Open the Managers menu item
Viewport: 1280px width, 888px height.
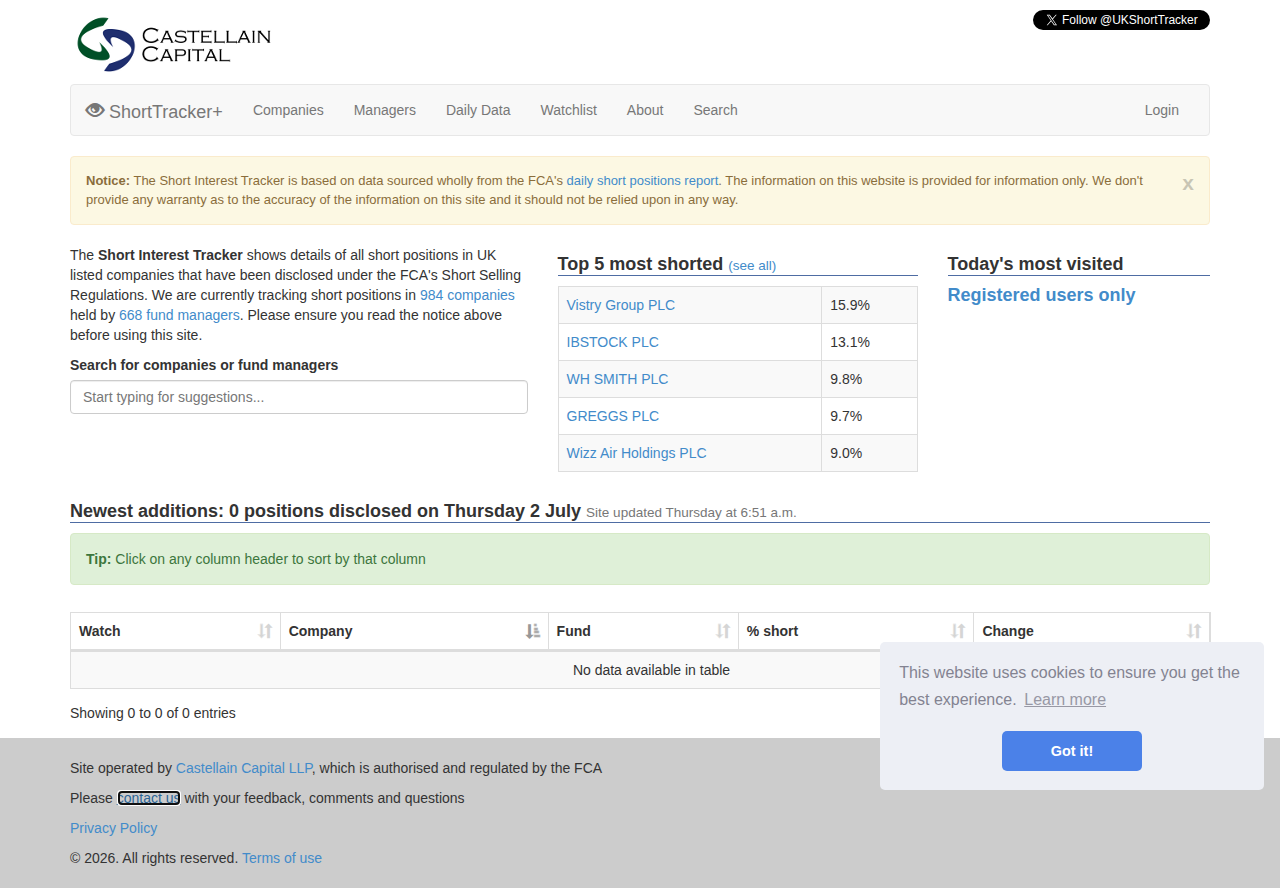[385, 110]
